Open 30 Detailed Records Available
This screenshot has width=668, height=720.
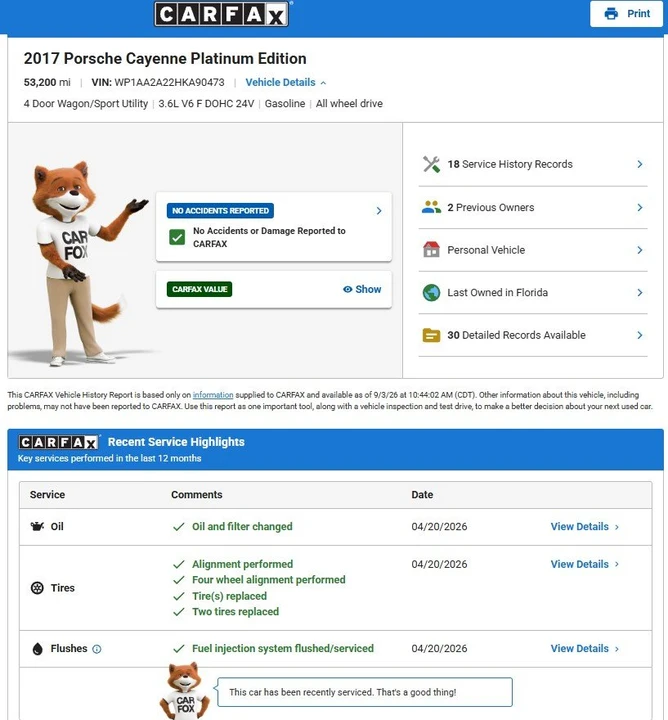tap(533, 335)
